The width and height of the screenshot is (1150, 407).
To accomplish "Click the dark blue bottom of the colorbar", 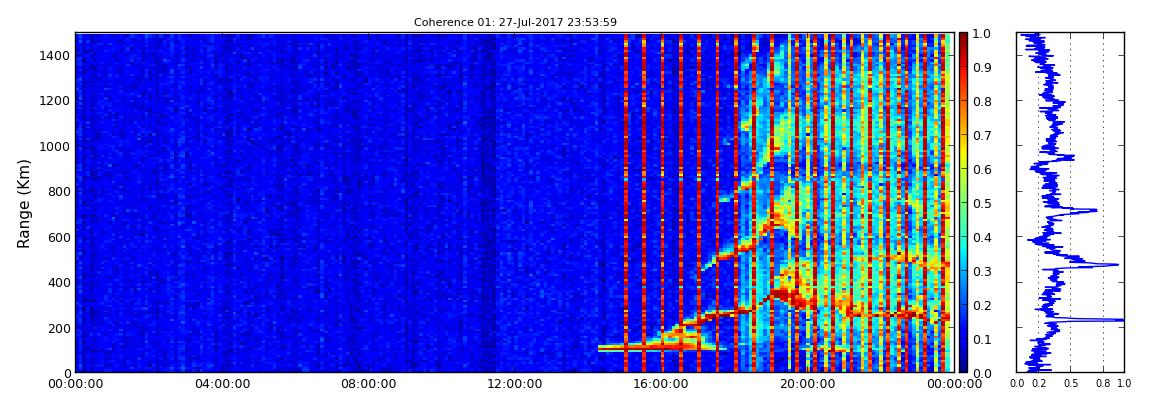I will [963, 367].
